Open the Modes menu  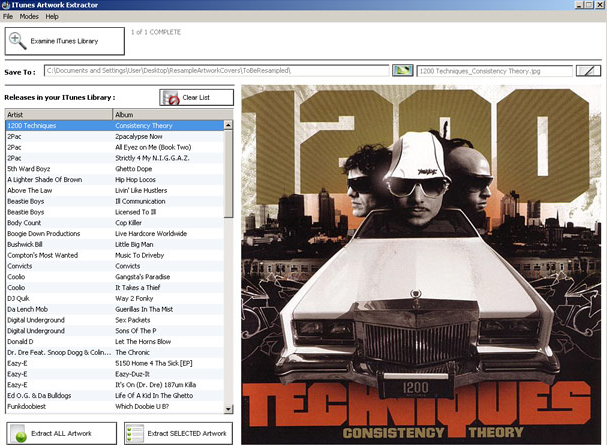click(29, 16)
